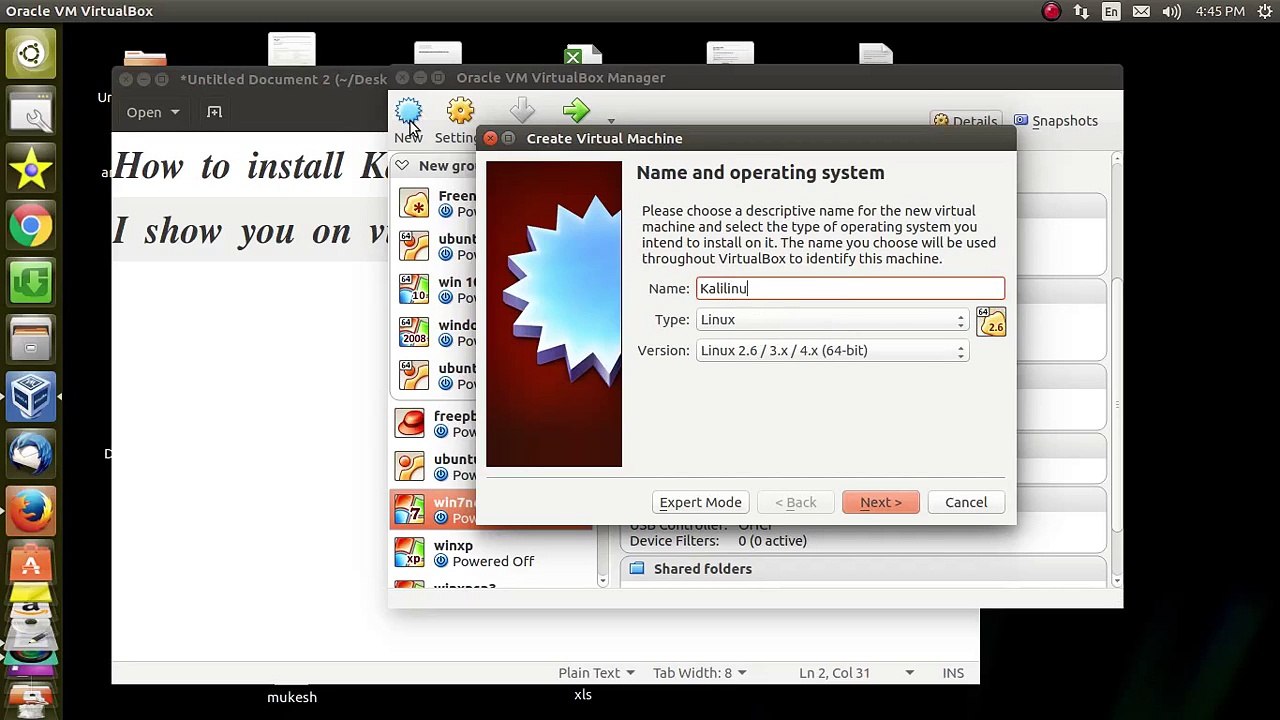Screen dimensions: 1280x720
Task: Click the Expert Mode button
Action: click(x=700, y=502)
